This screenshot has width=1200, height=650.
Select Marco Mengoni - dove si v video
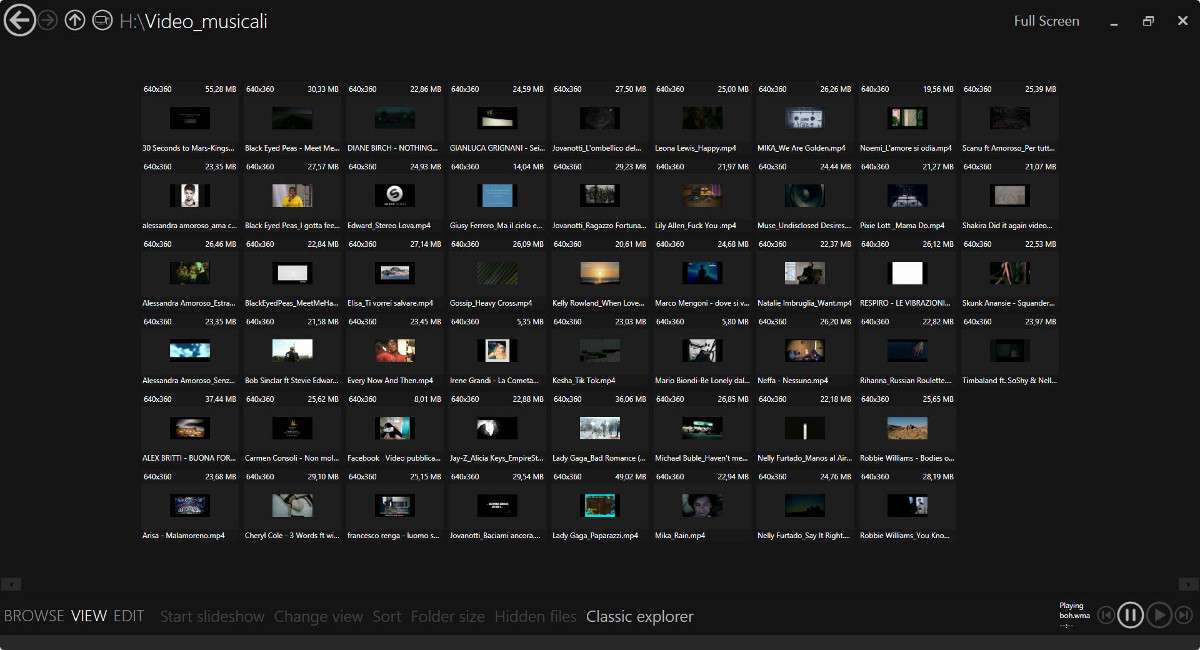702,274
